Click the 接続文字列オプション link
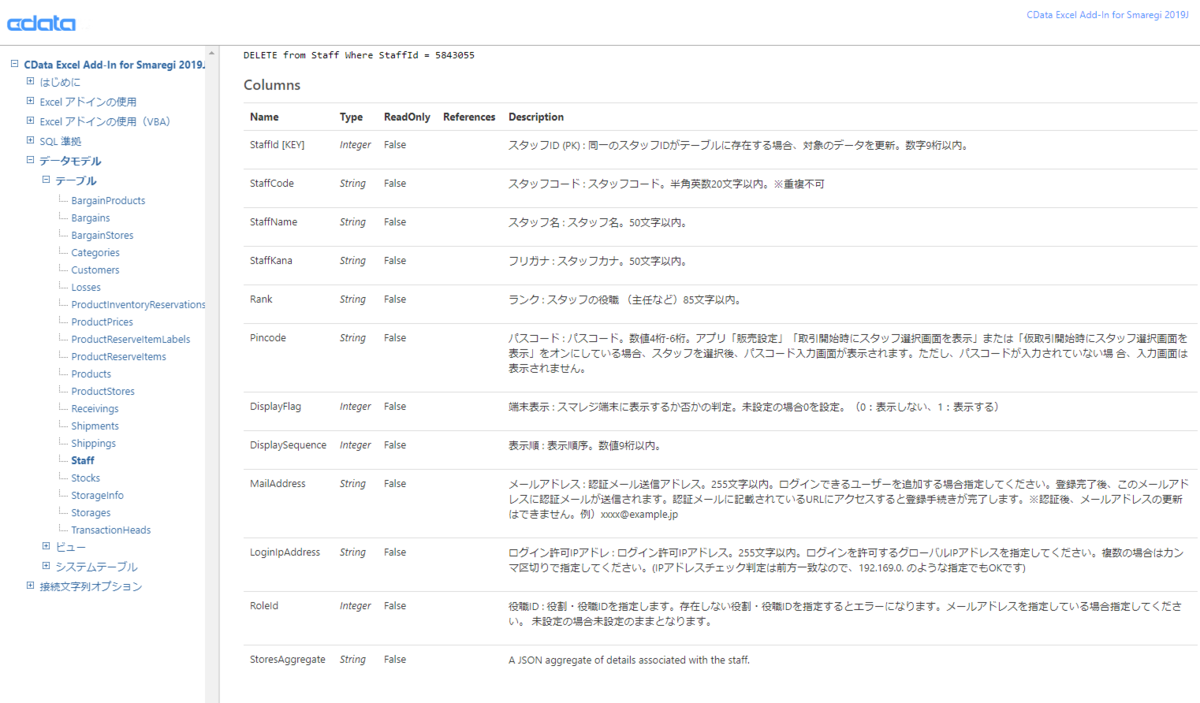Viewport: 1200px width, 703px height. pyautogui.click(x=91, y=586)
